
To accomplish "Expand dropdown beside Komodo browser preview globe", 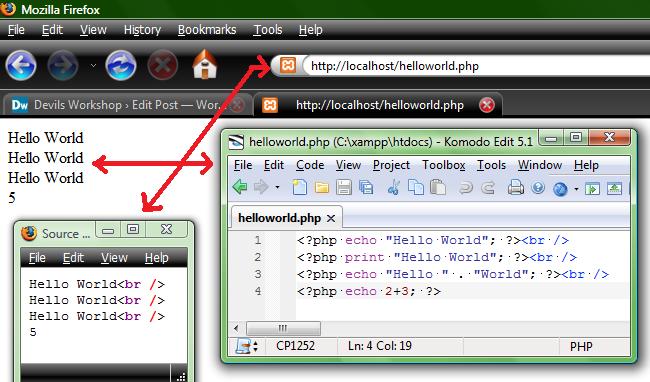I will coord(576,189).
